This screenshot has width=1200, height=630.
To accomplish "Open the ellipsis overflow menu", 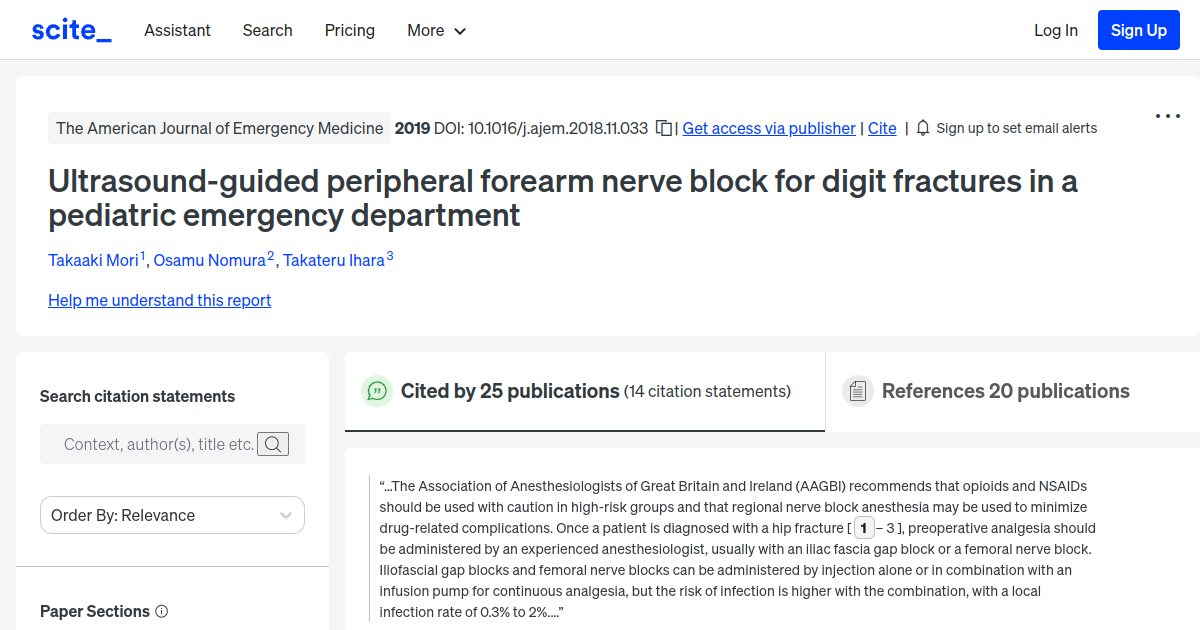I will [1167, 116].
